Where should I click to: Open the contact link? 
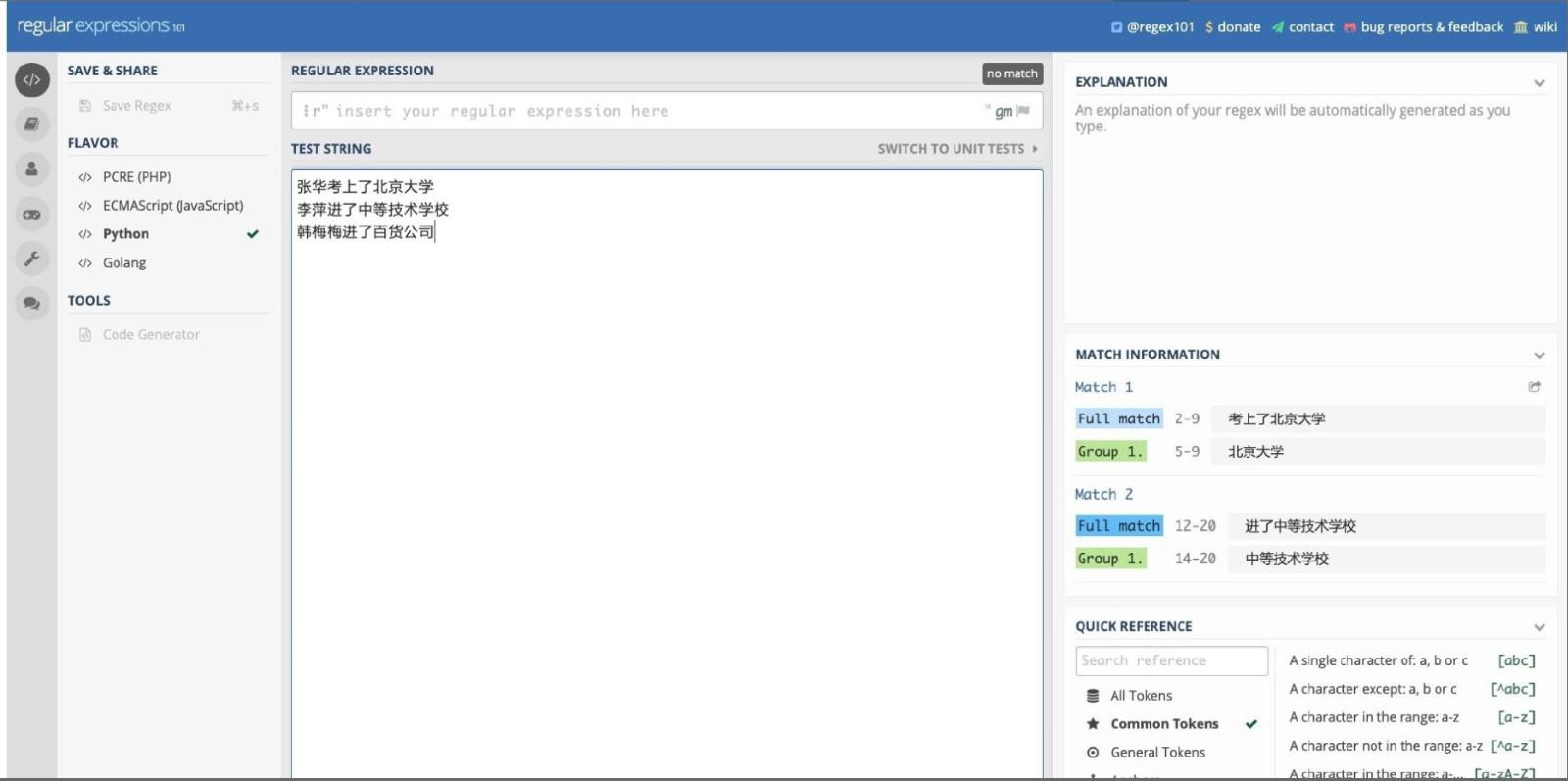1302,27
